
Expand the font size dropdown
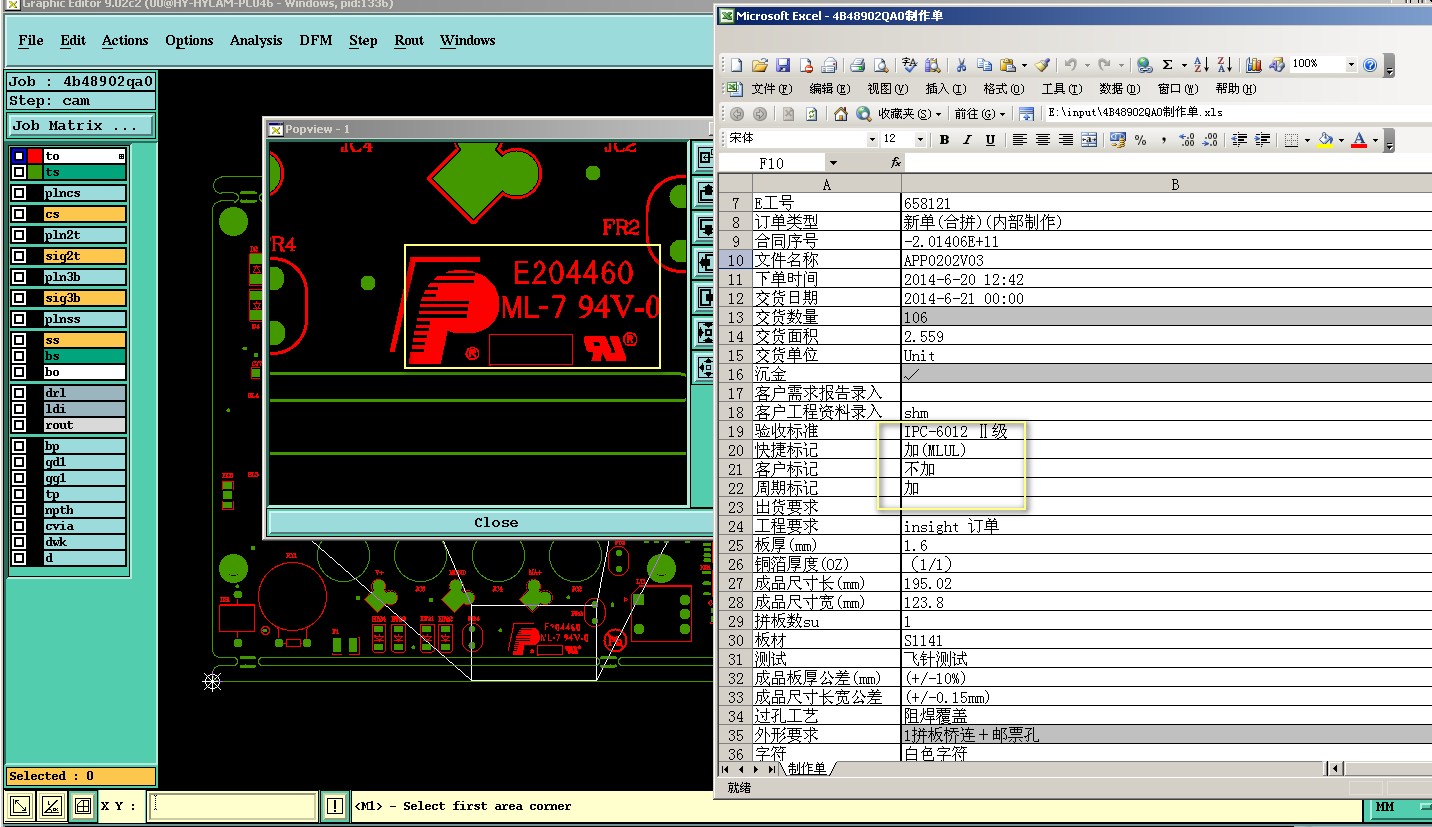918,140
